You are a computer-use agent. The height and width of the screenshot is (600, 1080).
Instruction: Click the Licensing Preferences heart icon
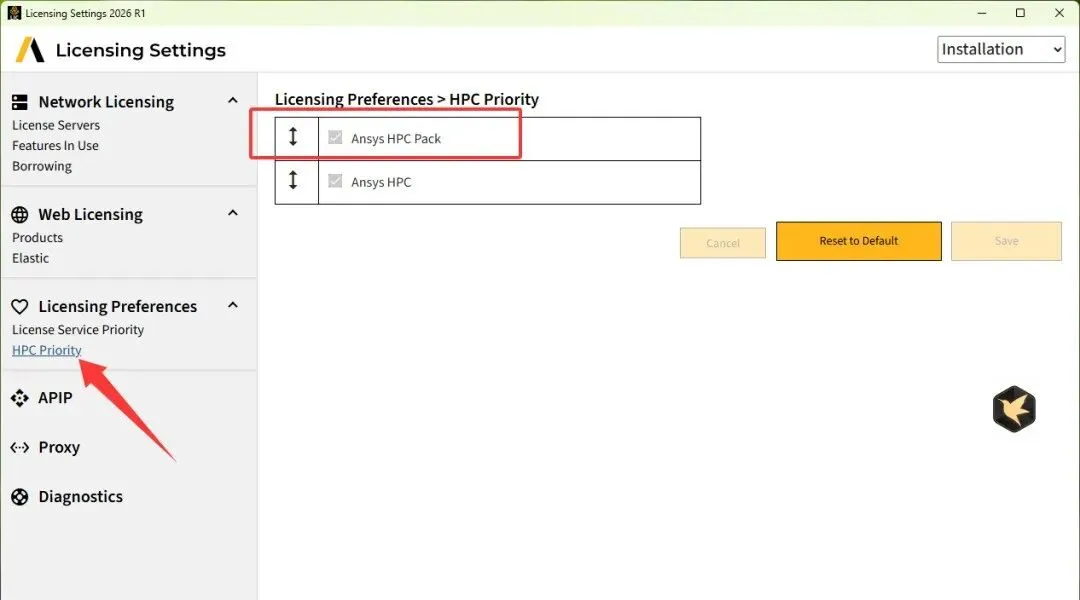(x=20, y=307)
